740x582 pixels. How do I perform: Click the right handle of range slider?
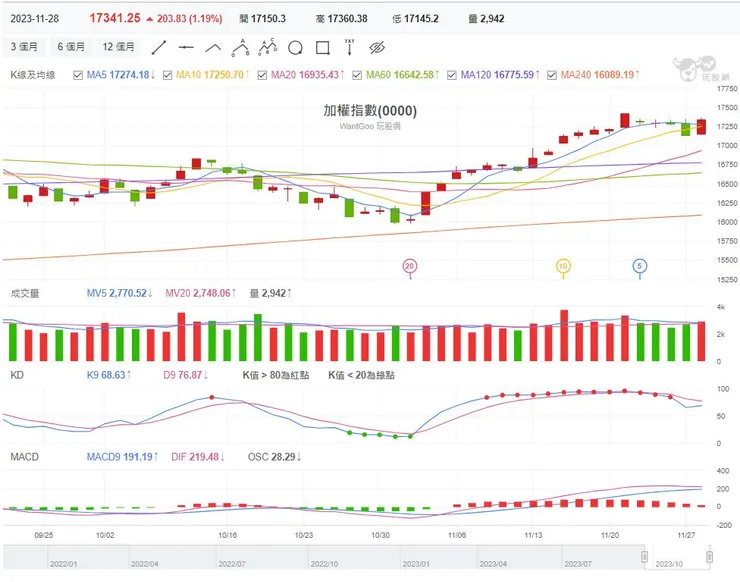[709, 558]
